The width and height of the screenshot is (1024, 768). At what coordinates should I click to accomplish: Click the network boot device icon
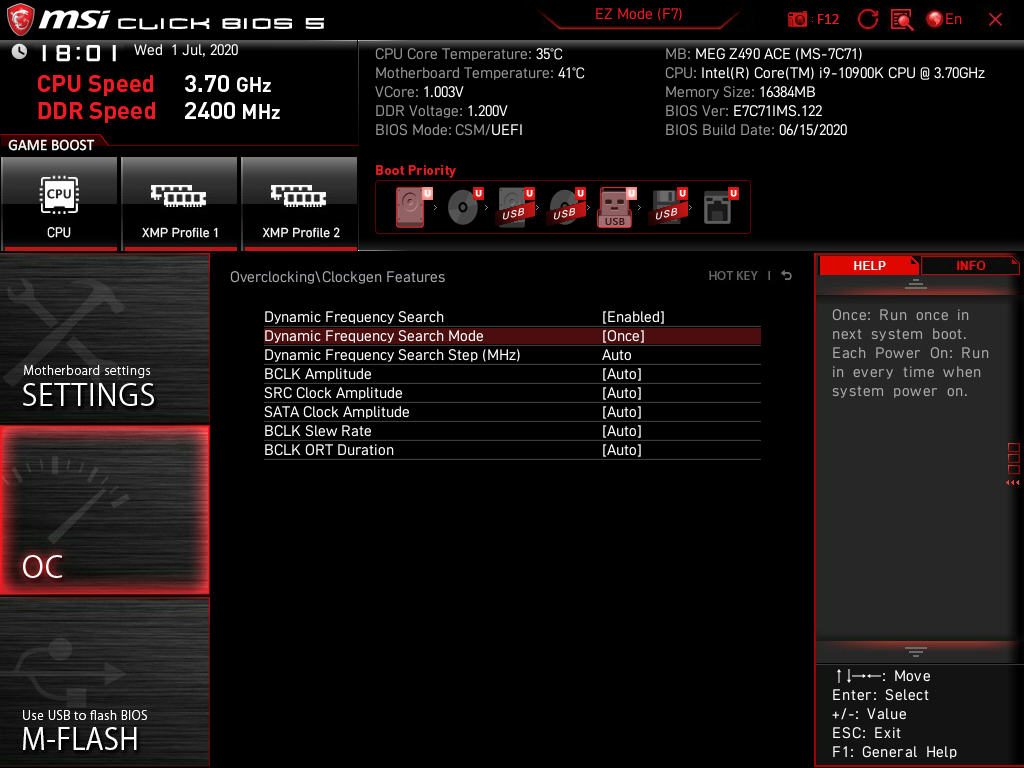click(718, 207)
